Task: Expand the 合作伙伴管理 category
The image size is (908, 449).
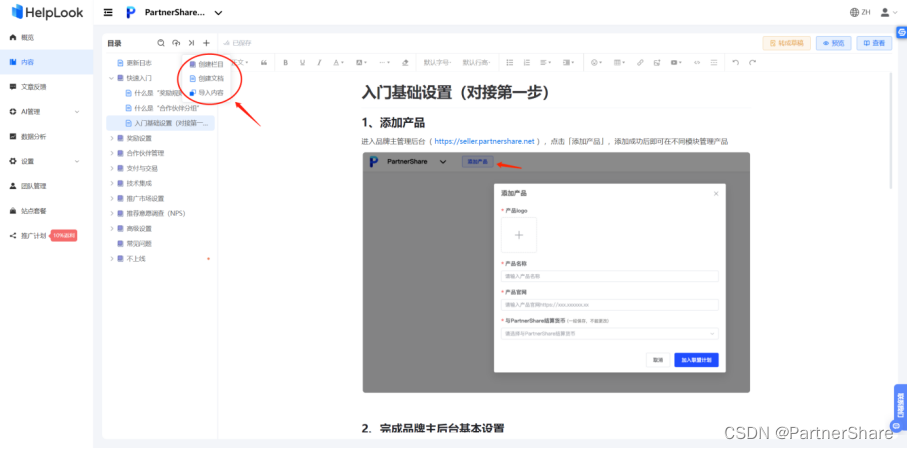Action: [112, 154]
